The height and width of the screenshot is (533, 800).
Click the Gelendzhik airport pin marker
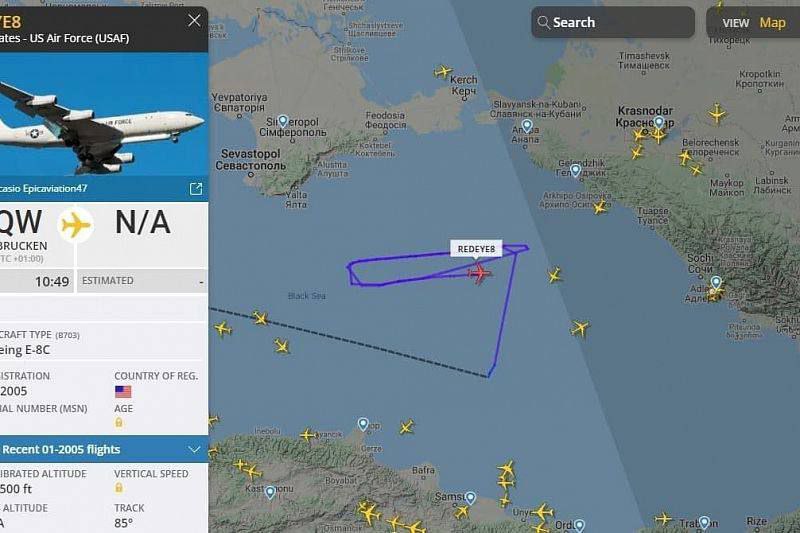coord(576,170)
